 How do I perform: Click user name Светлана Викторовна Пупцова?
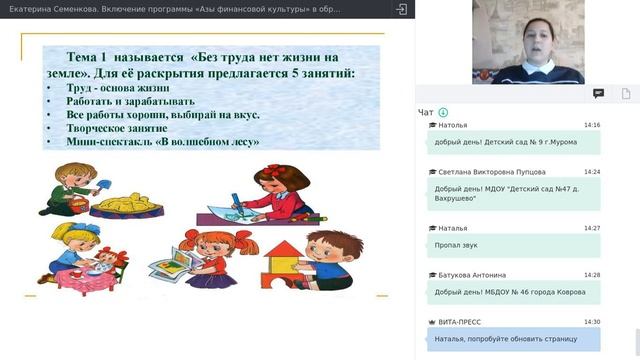click(491, 172)
